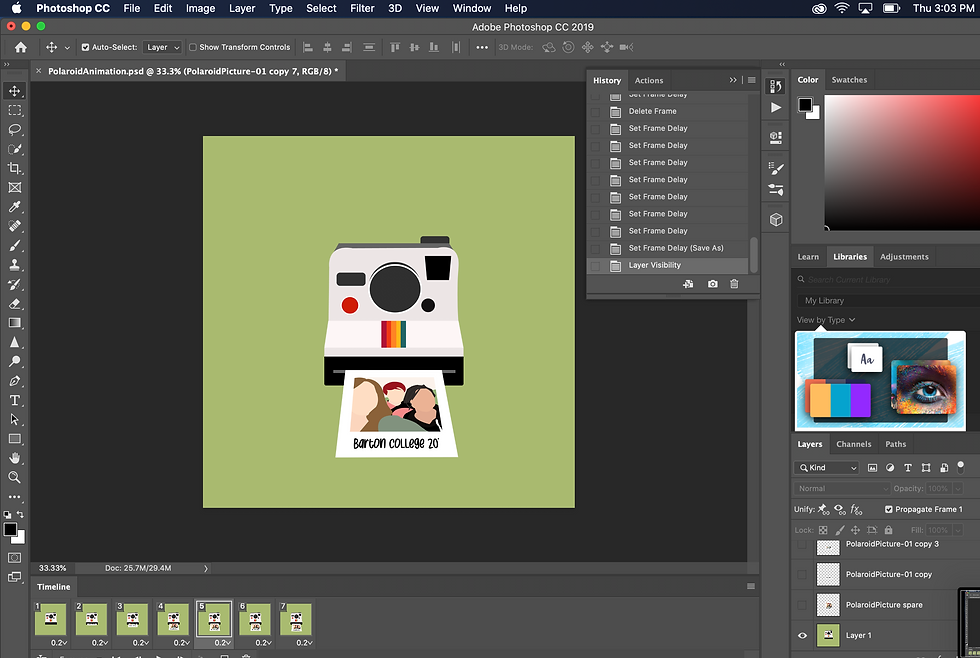Open the My Library dropdown
The height and width of the screenshot is (658, 980).
click(888, 301)
